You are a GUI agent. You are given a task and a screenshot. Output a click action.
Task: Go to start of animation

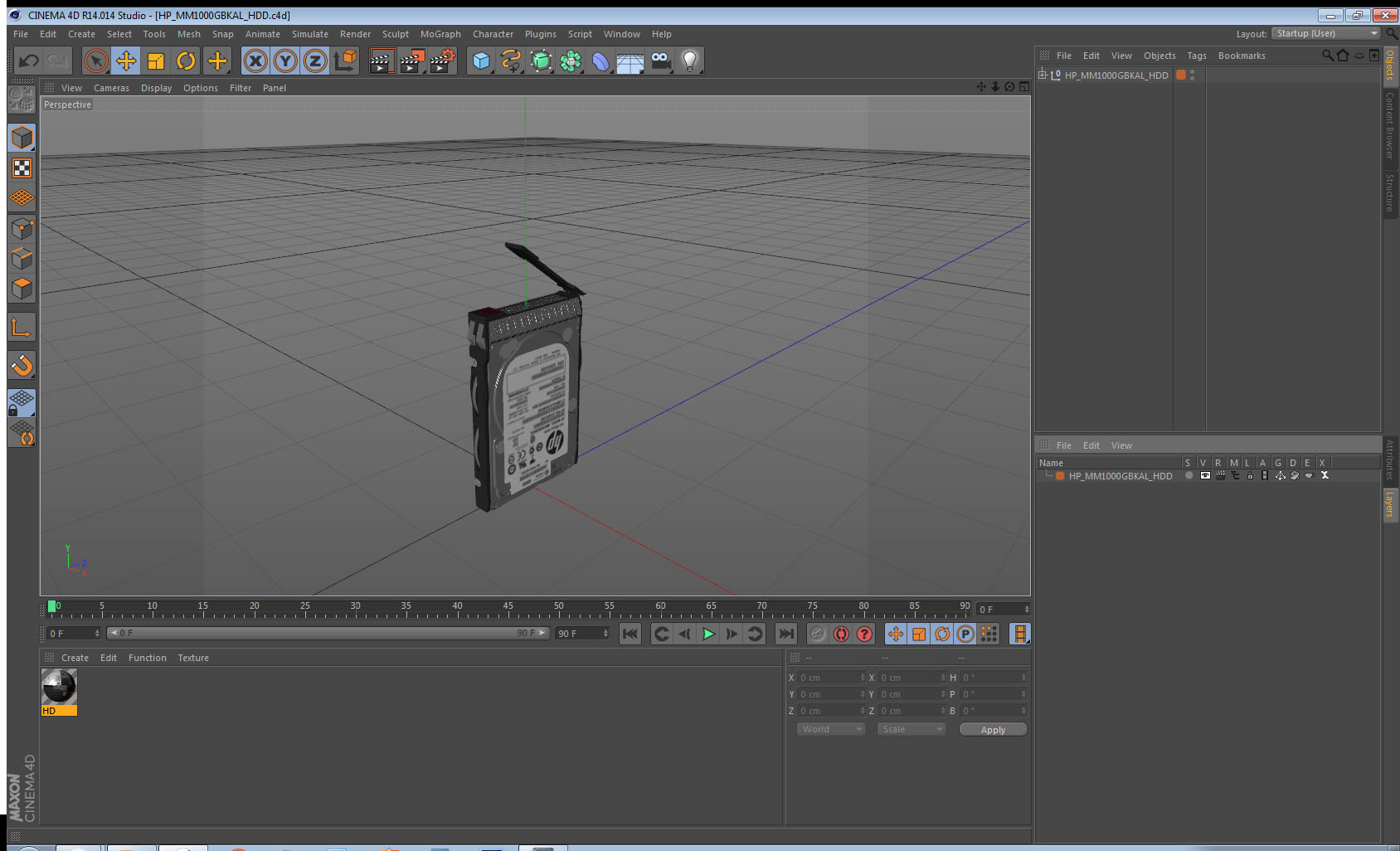click(630, 635)
